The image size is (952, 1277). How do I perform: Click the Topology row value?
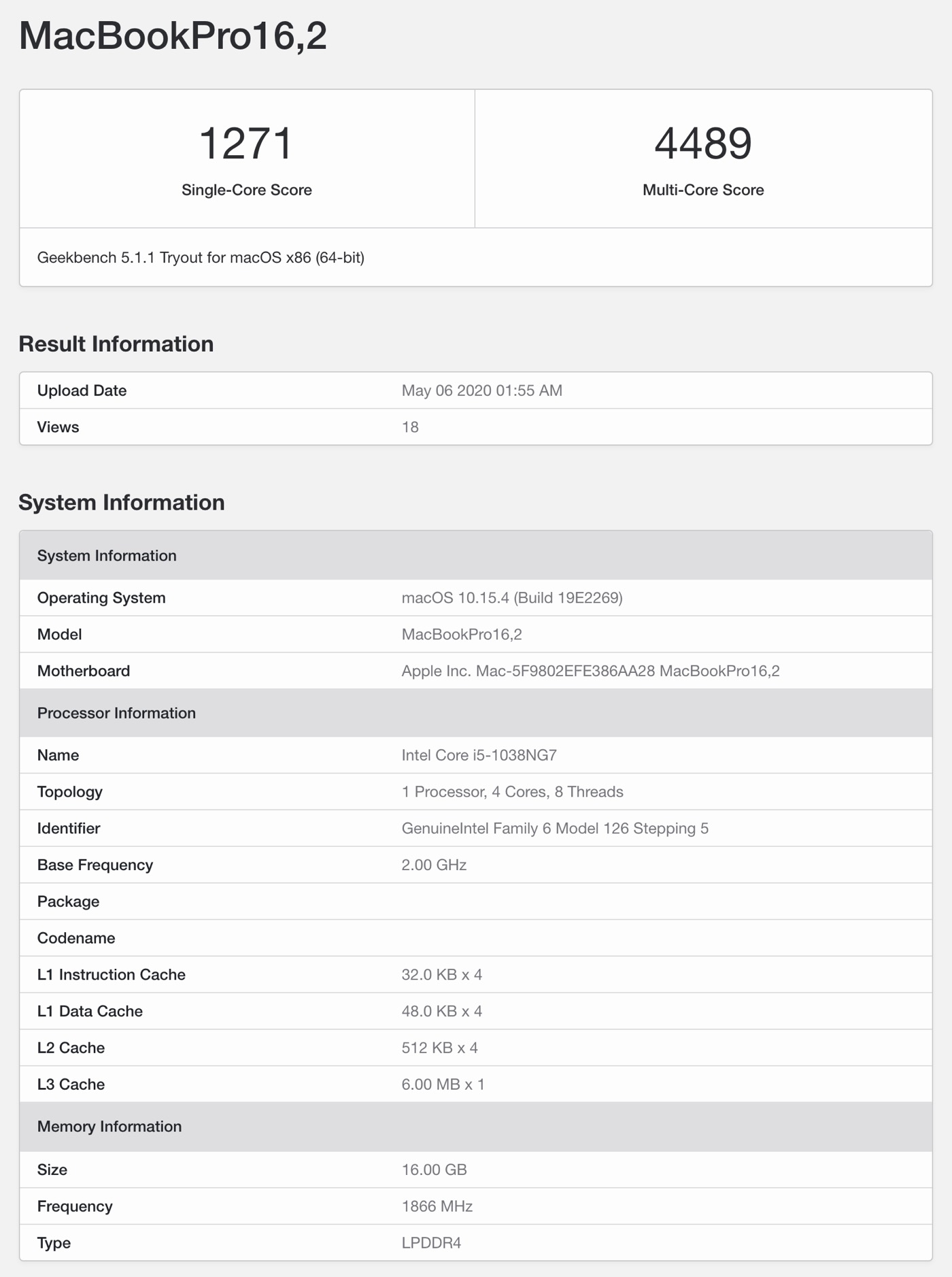(x=512, y=792)
